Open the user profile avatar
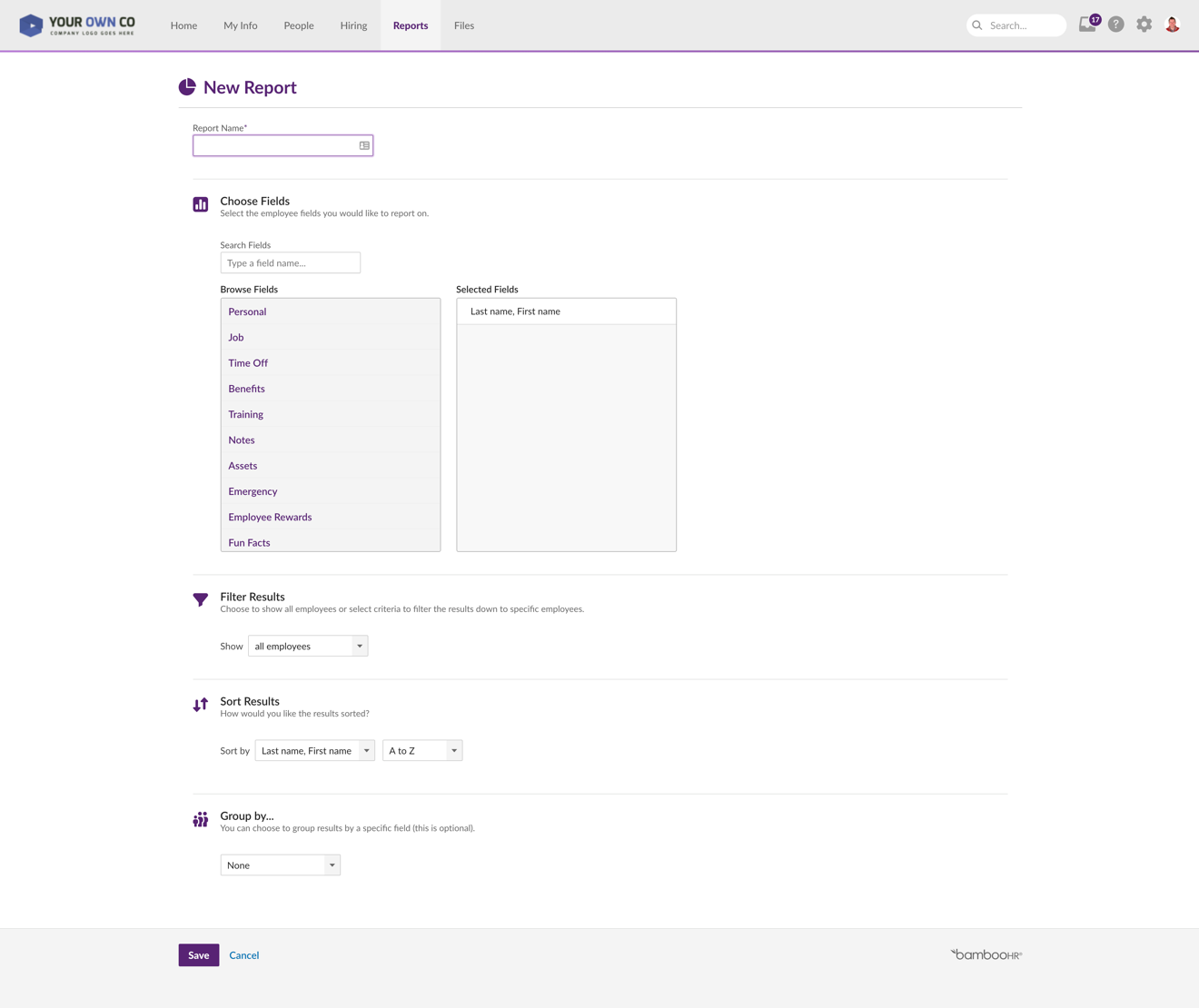Image resolution: width=1199 pixels, height=1008 pixels. coord(1173,25)
